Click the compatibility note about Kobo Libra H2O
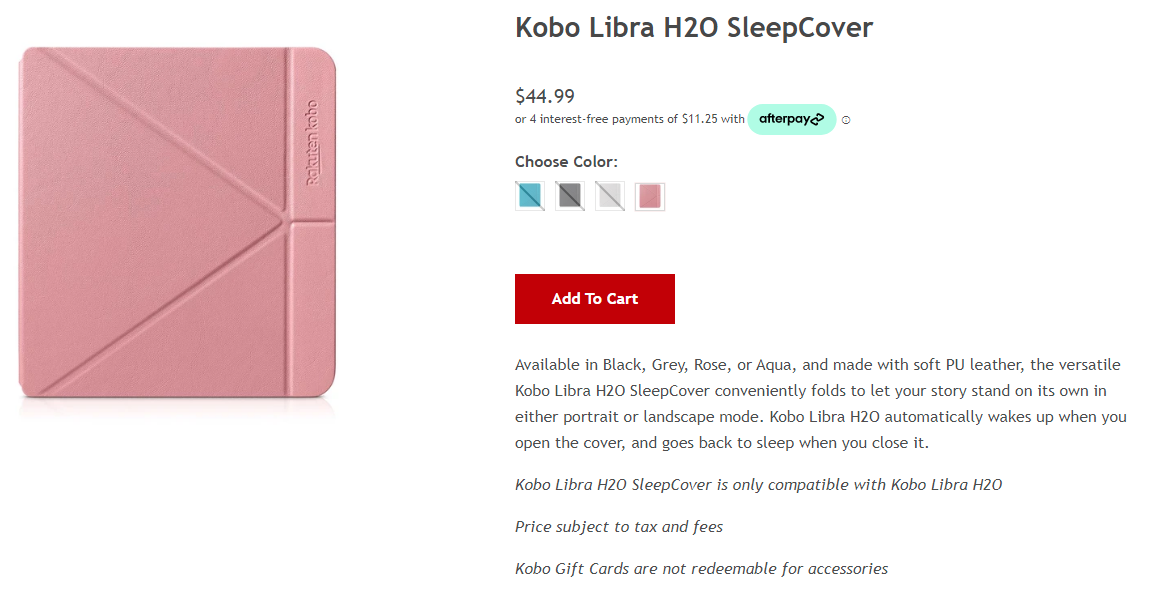The height and width of the screenshot is (615, 1159). pos(758,485)
